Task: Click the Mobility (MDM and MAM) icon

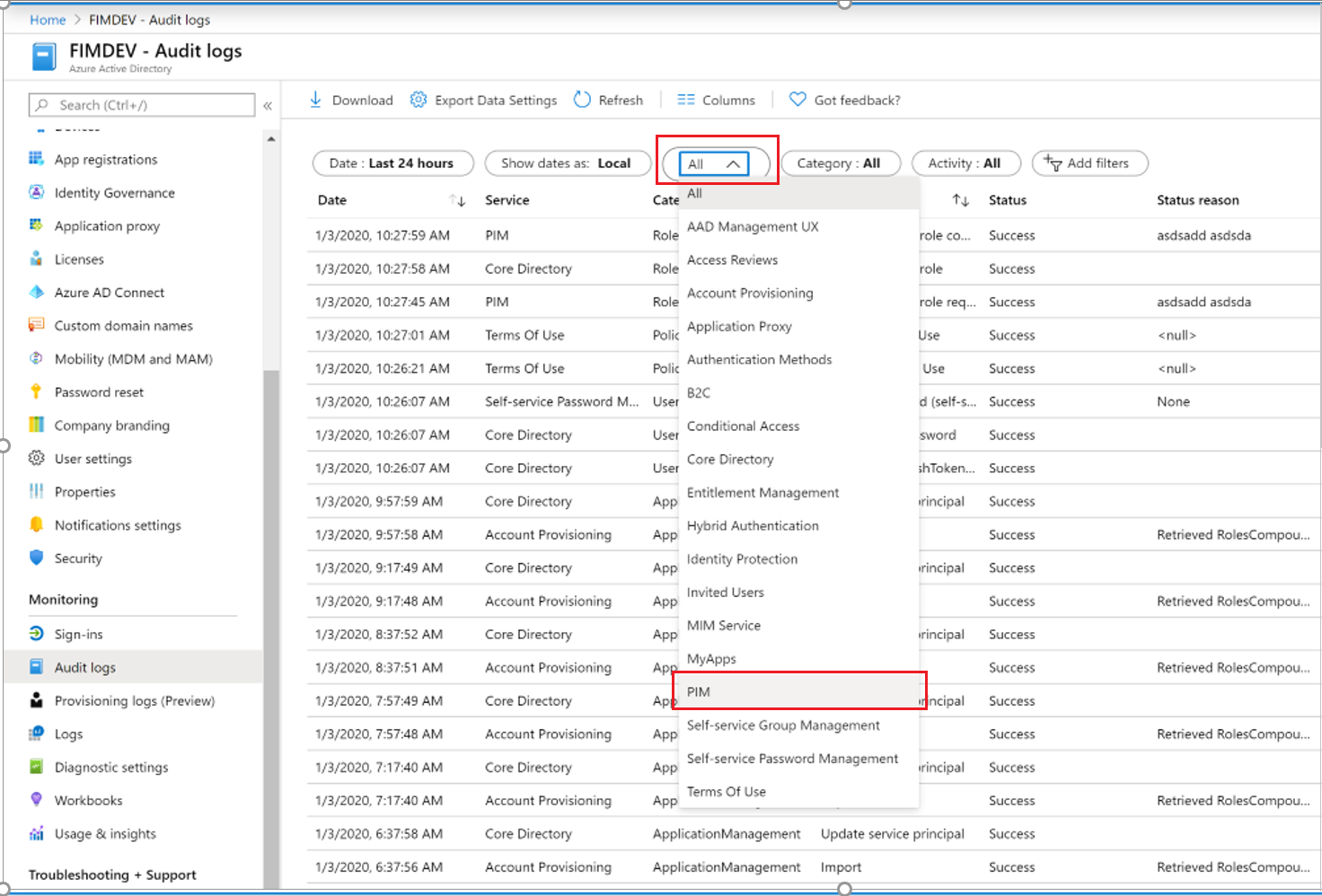Action: [x=36, y=358]
